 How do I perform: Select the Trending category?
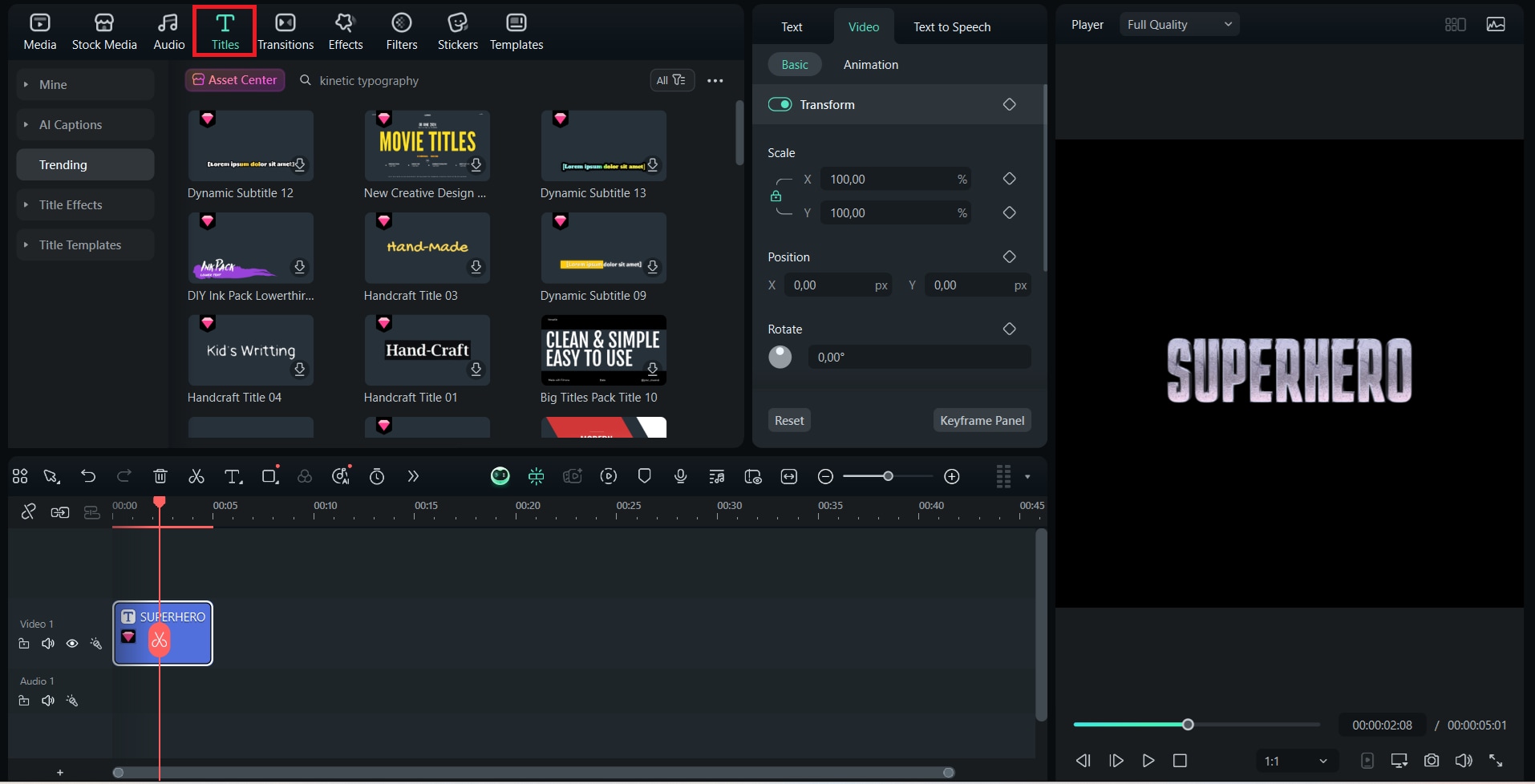click(x=85, y=164)
